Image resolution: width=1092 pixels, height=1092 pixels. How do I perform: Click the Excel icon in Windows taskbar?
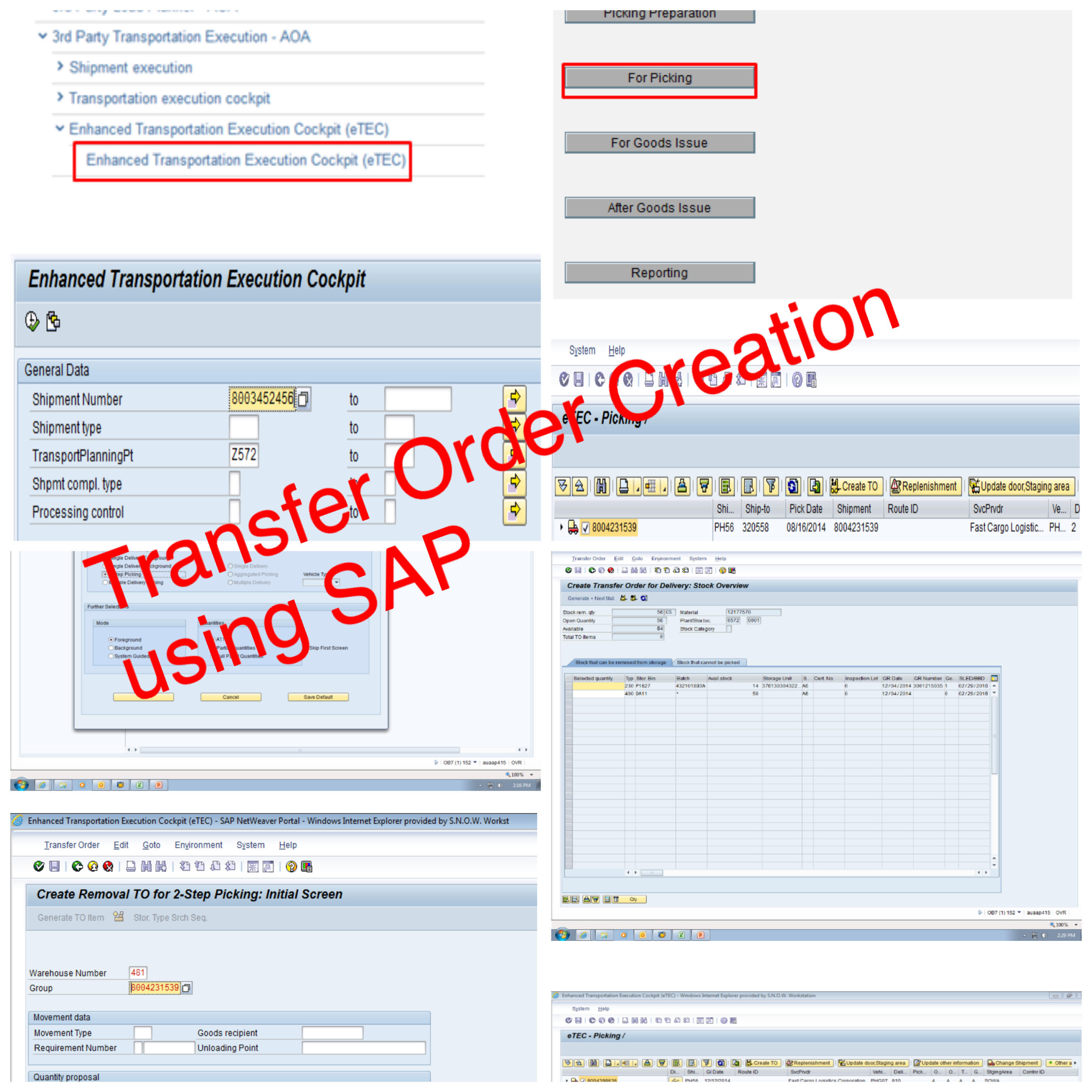coord(139,785)
